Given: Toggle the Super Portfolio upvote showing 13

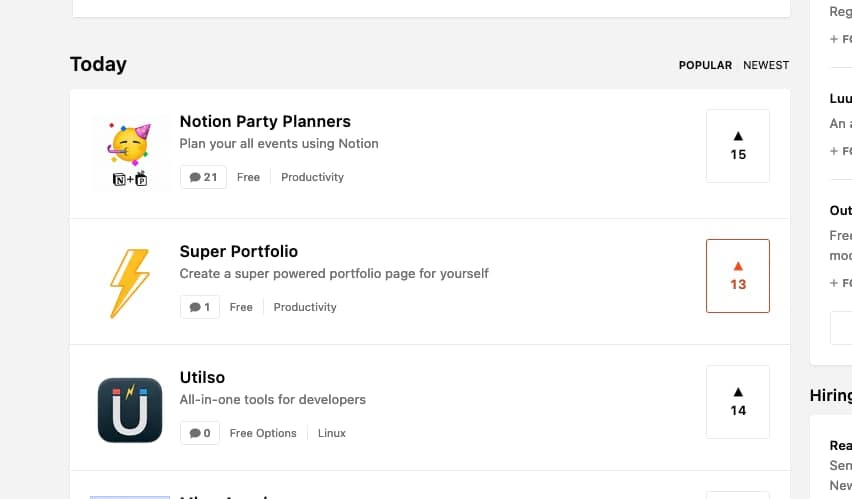Looking at the screenshot, I should 737,276.
